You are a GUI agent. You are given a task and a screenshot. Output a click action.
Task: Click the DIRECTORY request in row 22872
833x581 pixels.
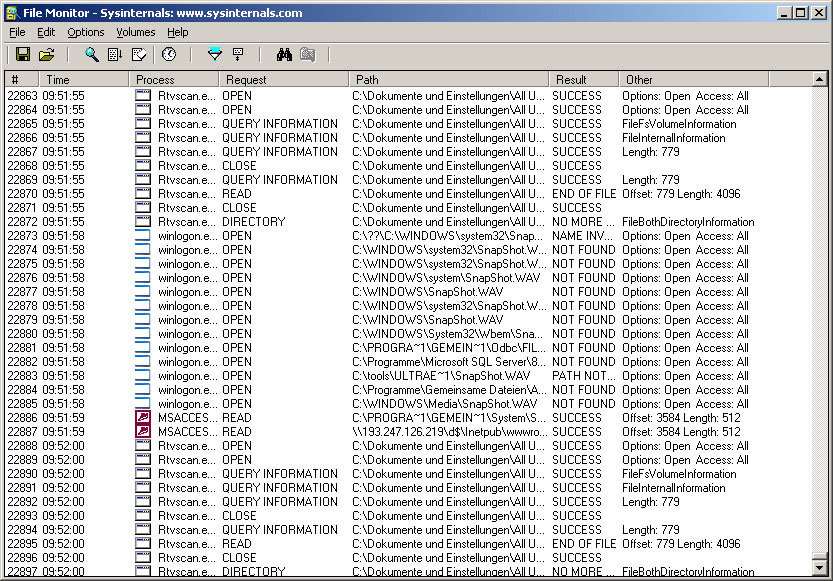click(x=253, y=221)
